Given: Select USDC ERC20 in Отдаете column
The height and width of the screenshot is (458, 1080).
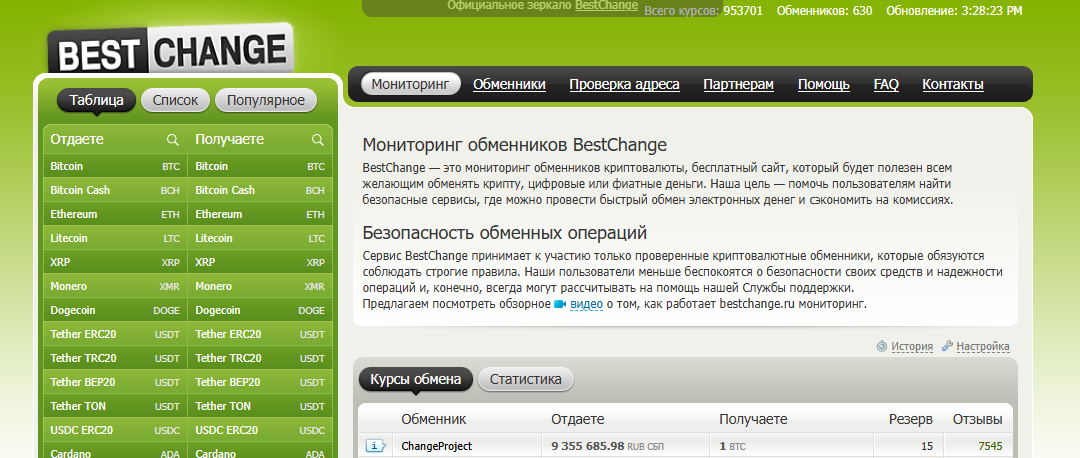Looking at the screenshot, I should [115, 430].
